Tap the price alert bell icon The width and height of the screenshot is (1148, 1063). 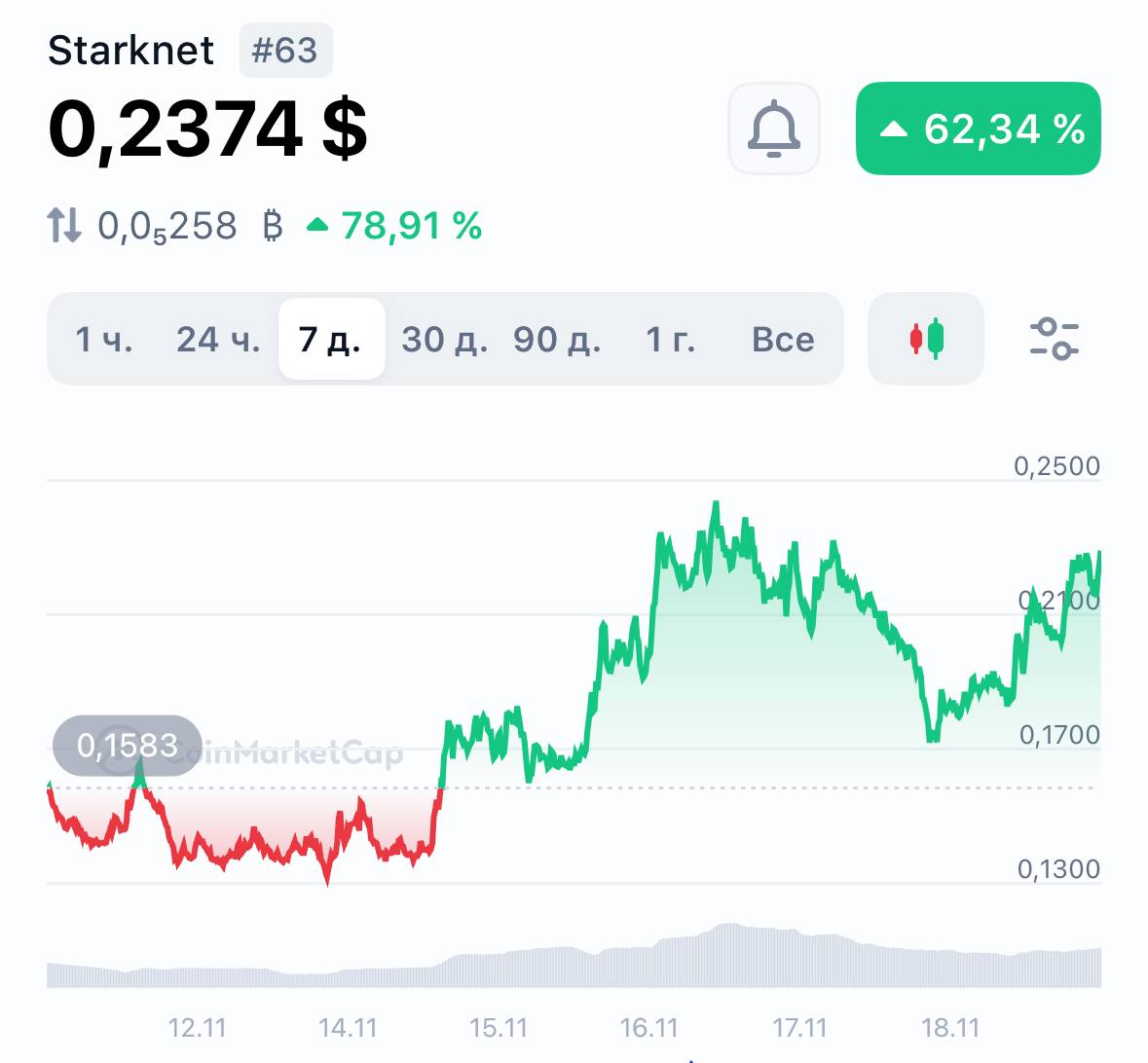click(774, 128)
